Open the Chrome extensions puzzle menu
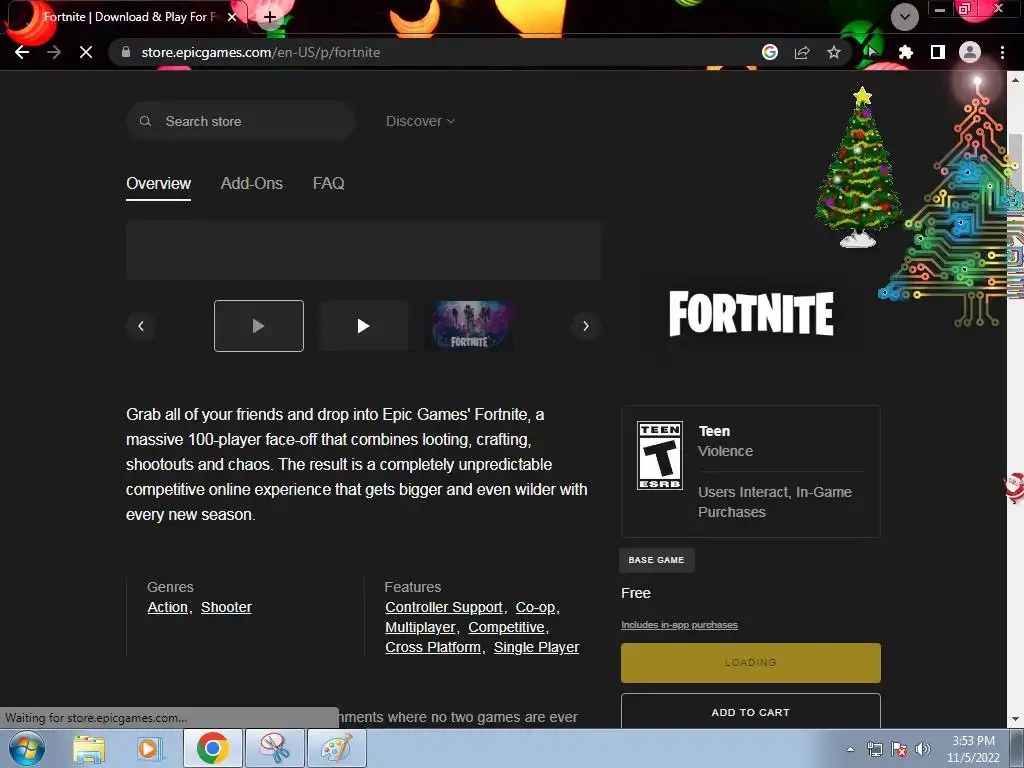 click(x=905, y=52)
